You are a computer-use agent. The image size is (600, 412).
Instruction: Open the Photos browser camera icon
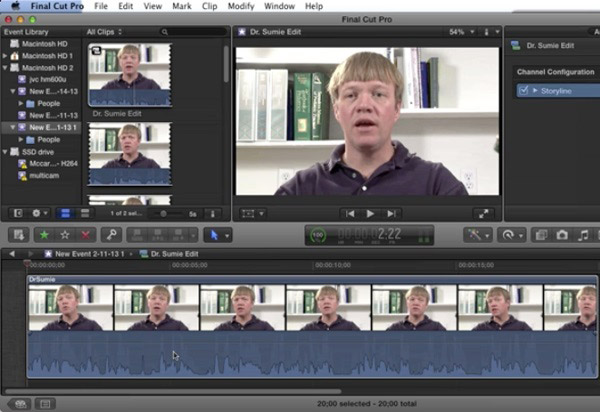point(562,235)
